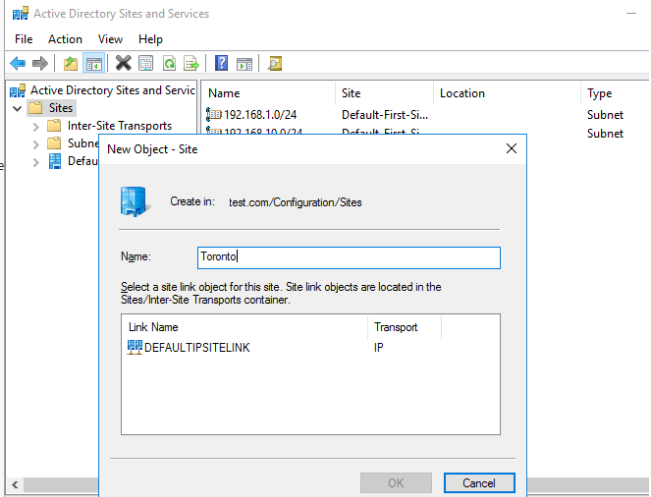Export the list using the toolbar icon
Screen dimensions: 651x497
pyautogui.click(x=191, y=64)
